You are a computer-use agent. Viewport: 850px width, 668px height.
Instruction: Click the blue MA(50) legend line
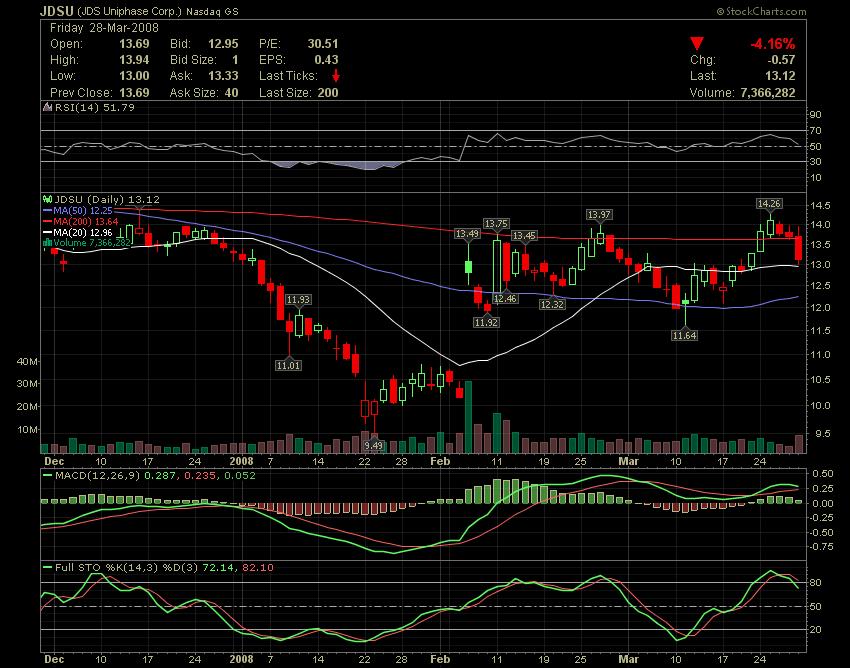pyautogui.click(x=48, y=210)
